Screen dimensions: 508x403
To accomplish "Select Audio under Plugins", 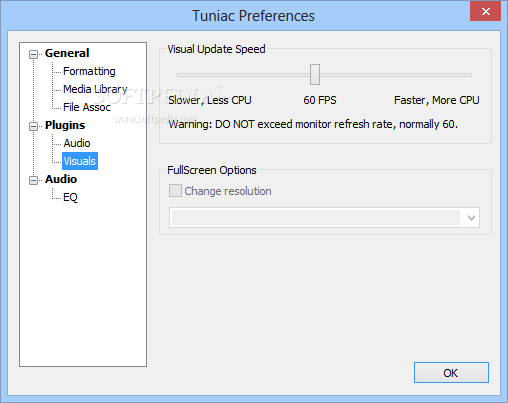I will 77,143.
